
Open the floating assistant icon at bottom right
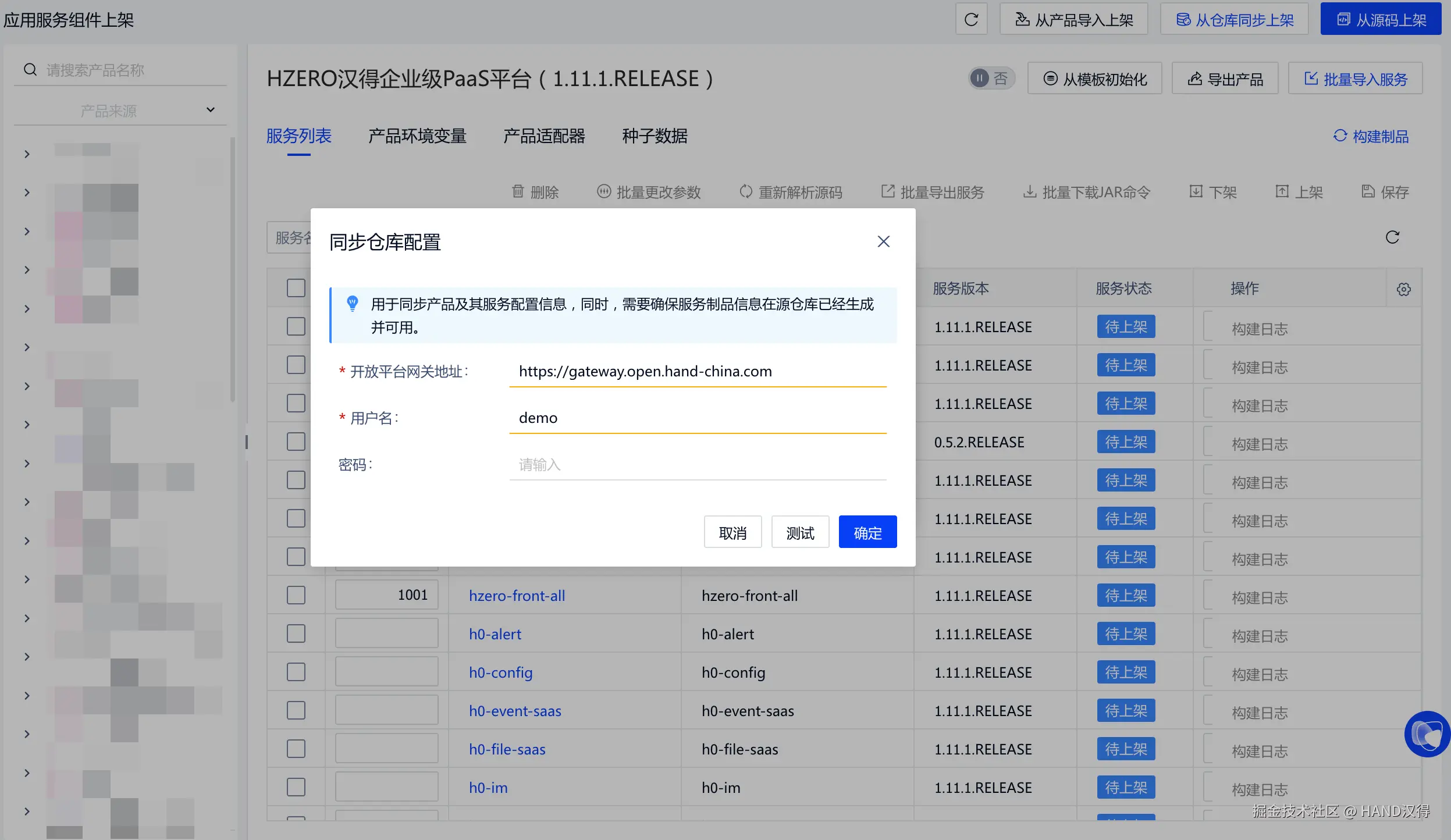pos(1427,734)
